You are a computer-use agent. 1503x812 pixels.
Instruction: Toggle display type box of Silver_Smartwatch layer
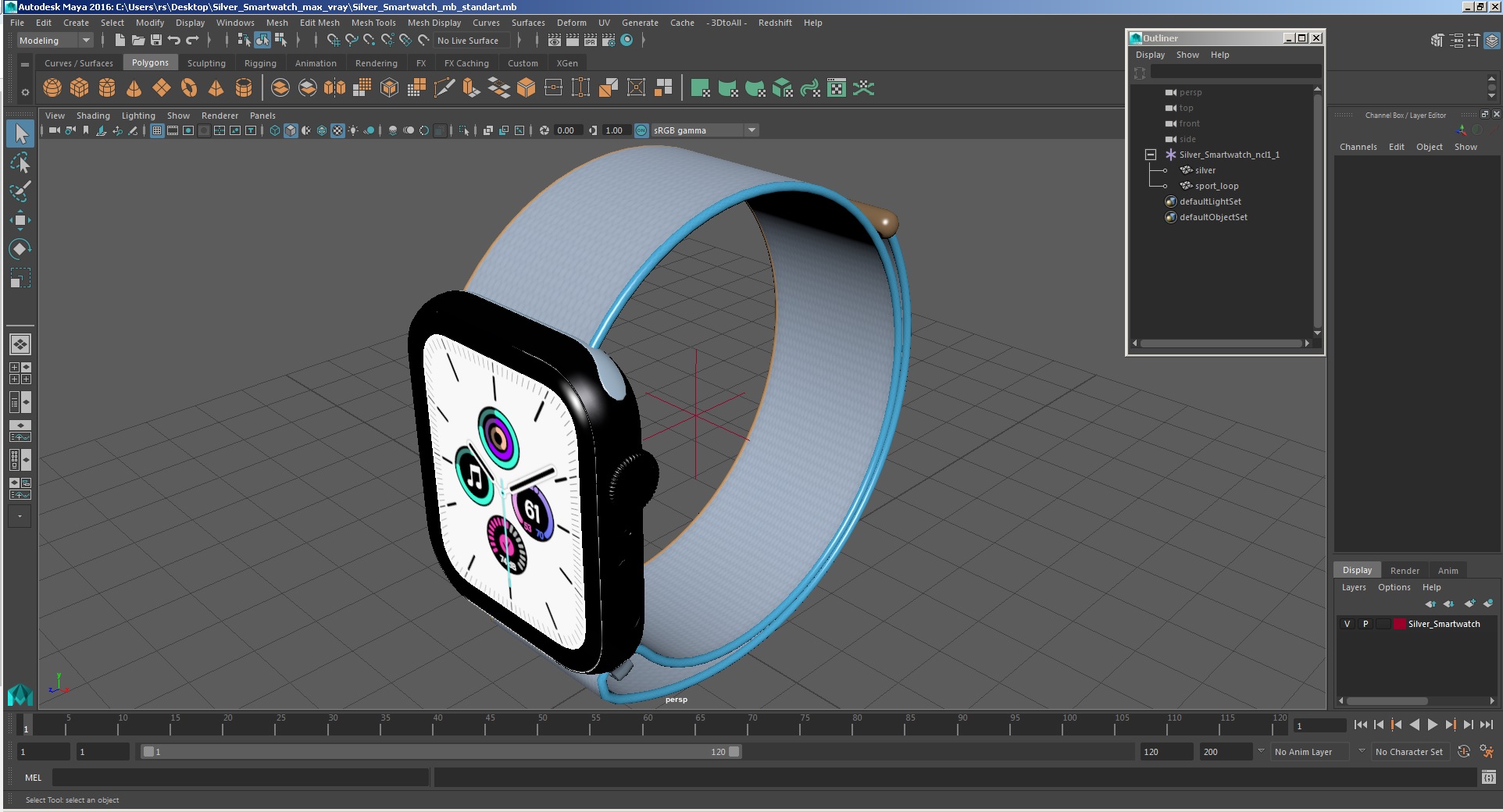[1383, 624]
